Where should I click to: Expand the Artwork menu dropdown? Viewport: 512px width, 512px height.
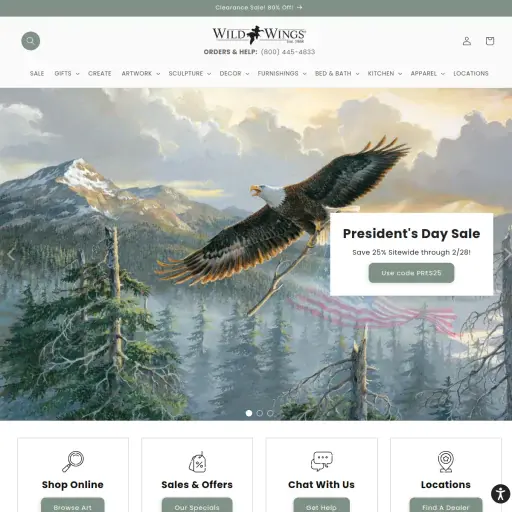pos(141,73)
